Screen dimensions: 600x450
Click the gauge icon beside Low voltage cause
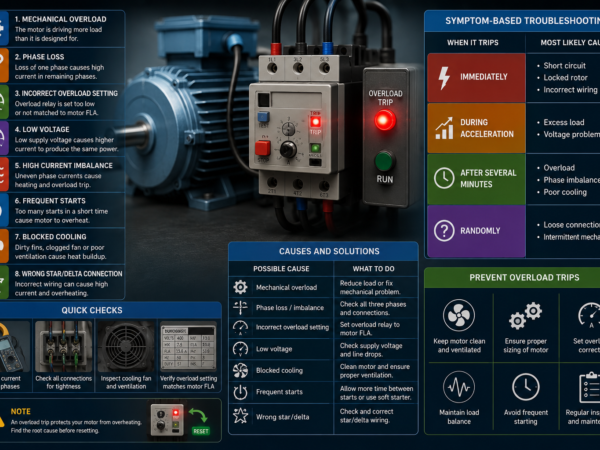pyautogui.click(x=240, y=349)
